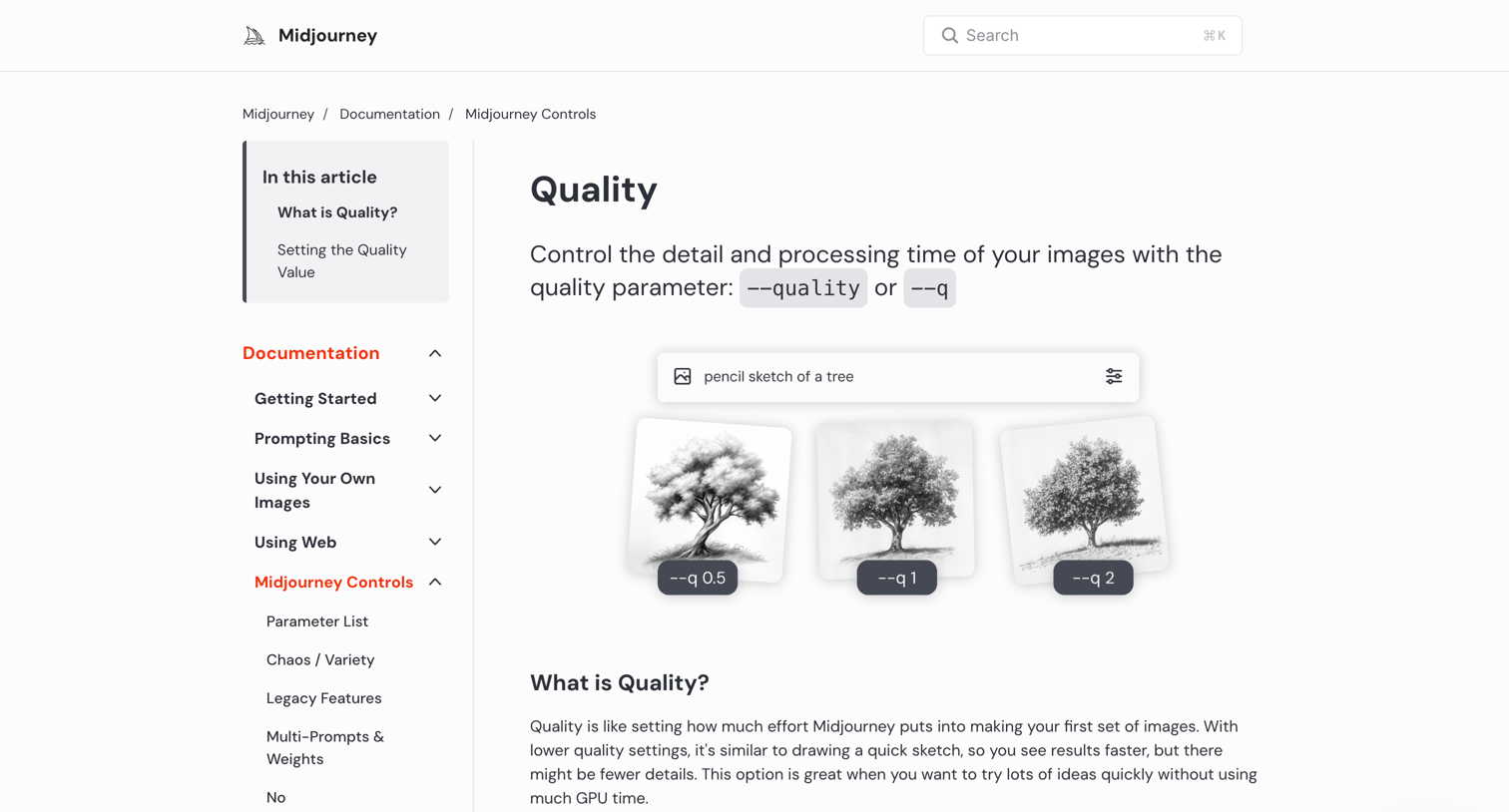
Task: Click the Midjourney header title
Action: coord(327,36)
